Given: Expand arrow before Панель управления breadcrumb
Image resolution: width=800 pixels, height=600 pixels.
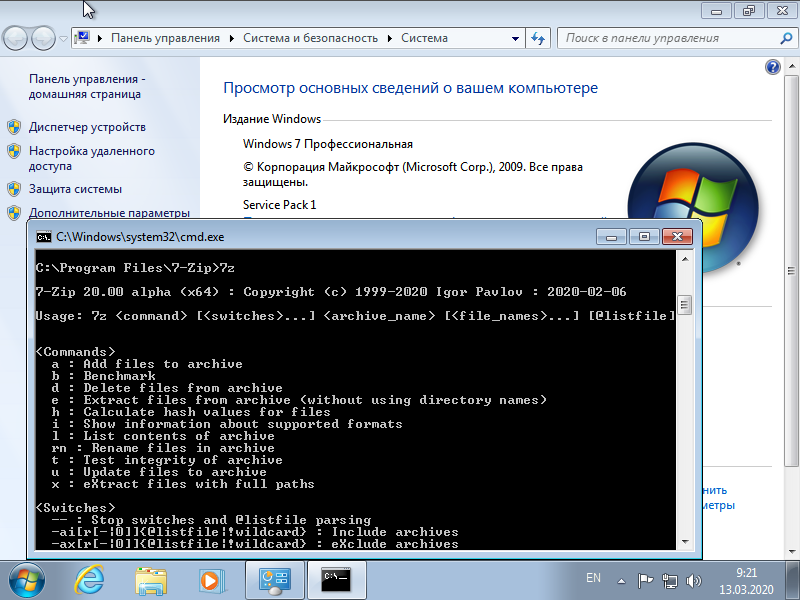Looking at the screenshot, I should (x=100, y=38).
